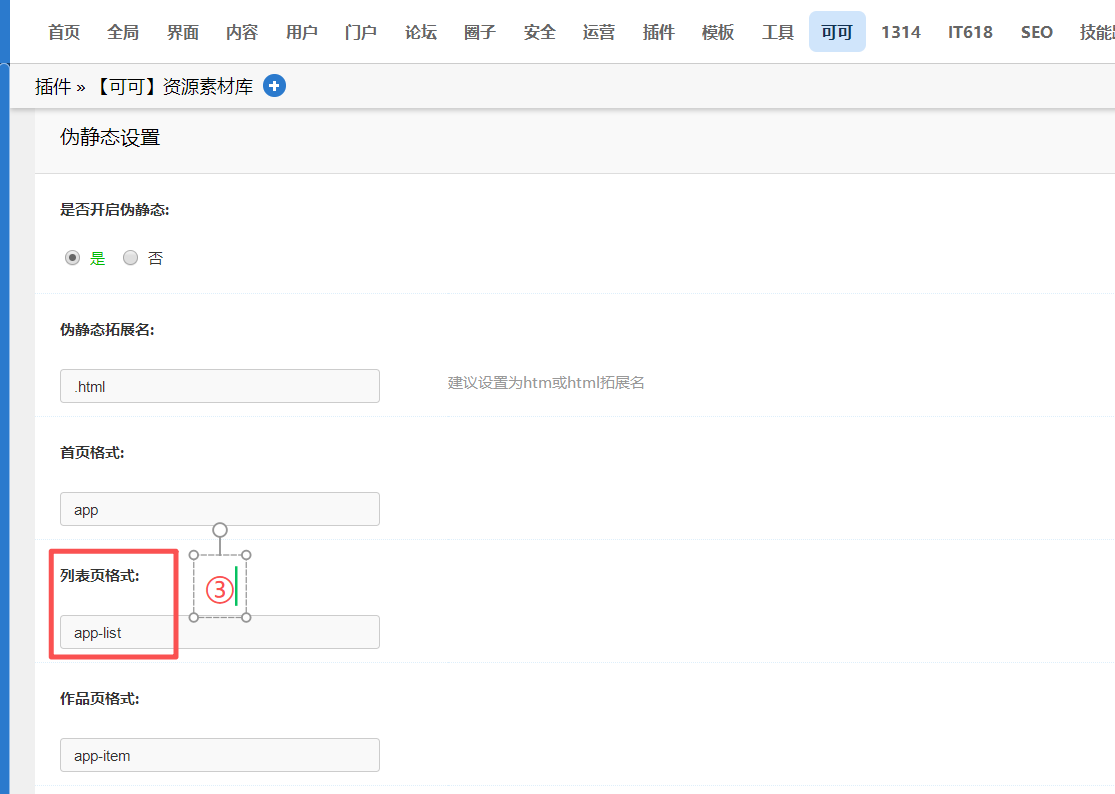Viewport: 1115px width, 794px height.
Task: Open the 首页 menu item
Action: (63, 31)
